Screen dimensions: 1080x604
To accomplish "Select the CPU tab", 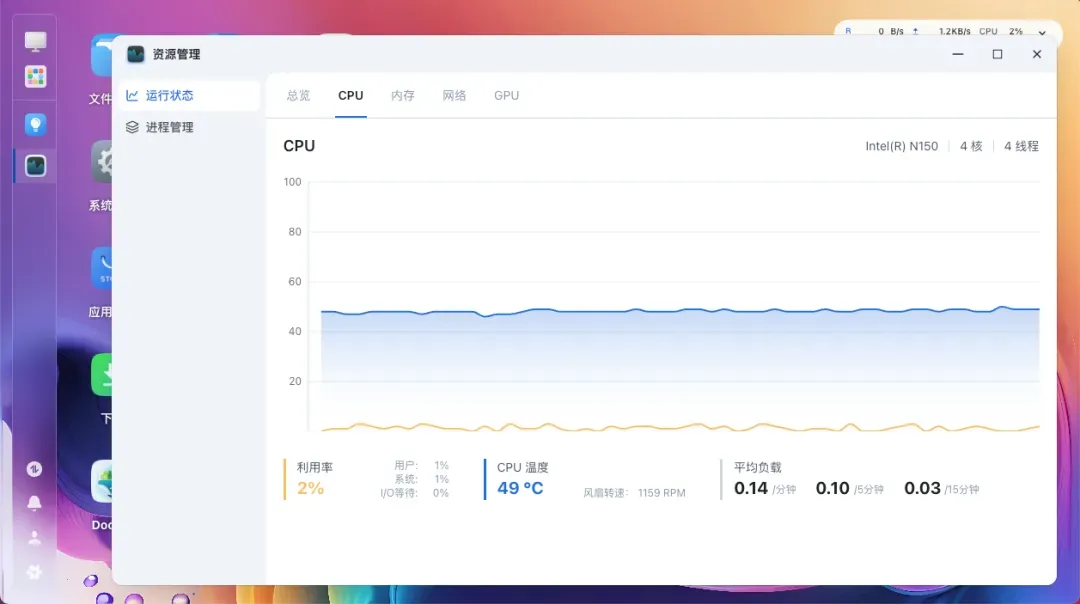I will click(x=351, y=96).
